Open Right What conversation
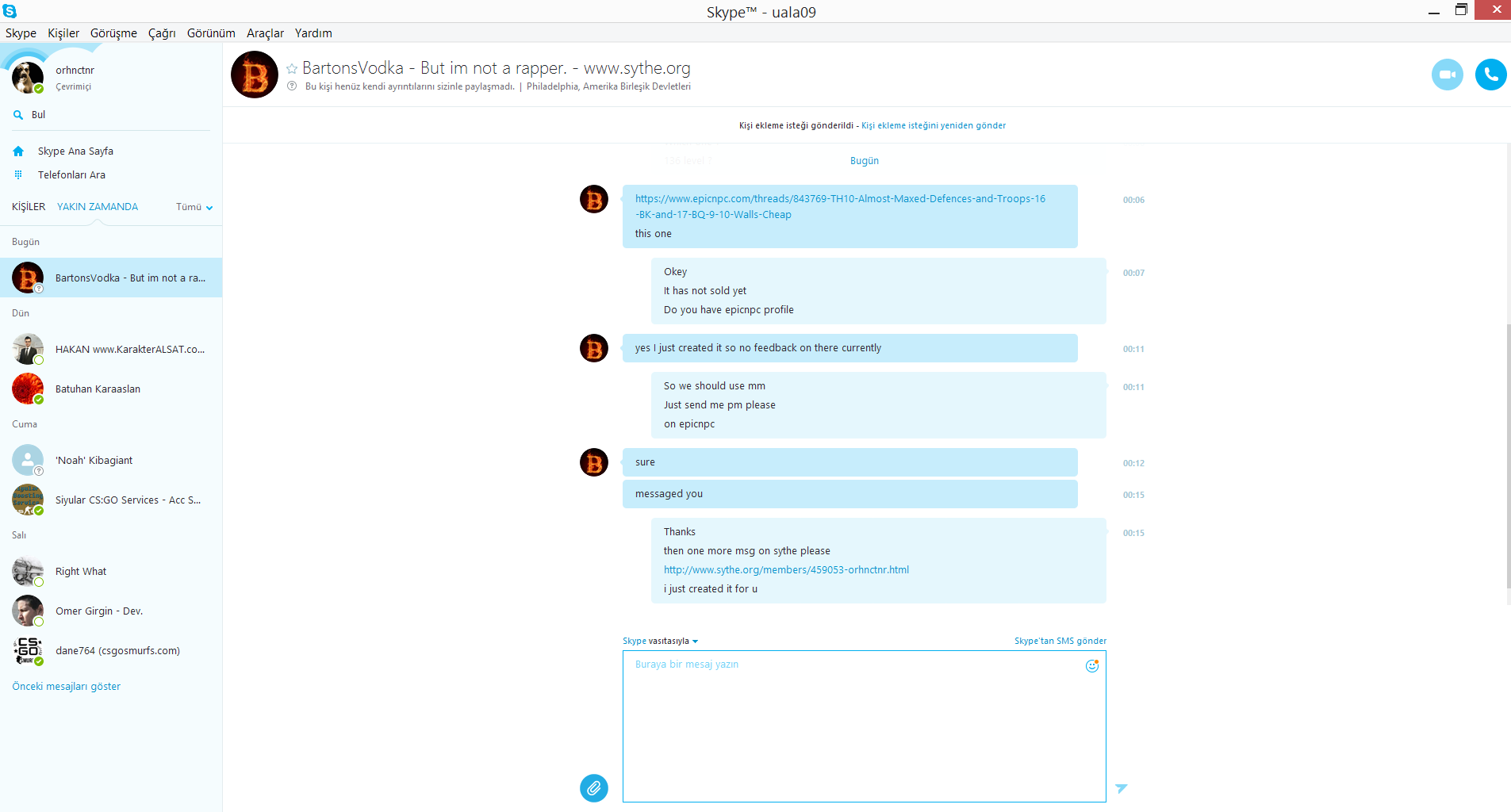1511x812 pixels. tap(111, 571)
